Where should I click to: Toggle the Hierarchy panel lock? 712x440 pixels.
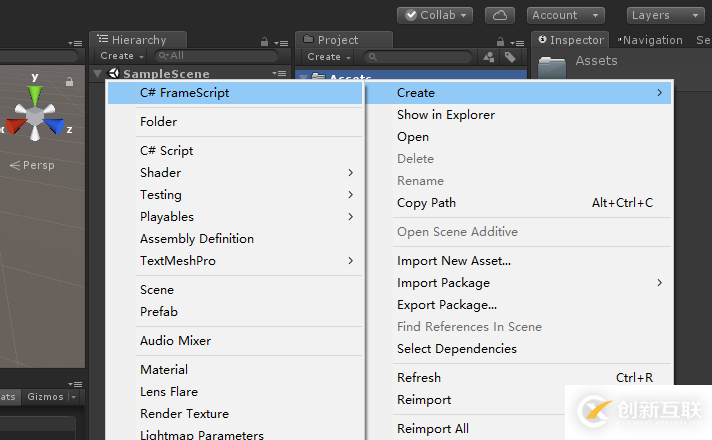[x=264, y=41]
